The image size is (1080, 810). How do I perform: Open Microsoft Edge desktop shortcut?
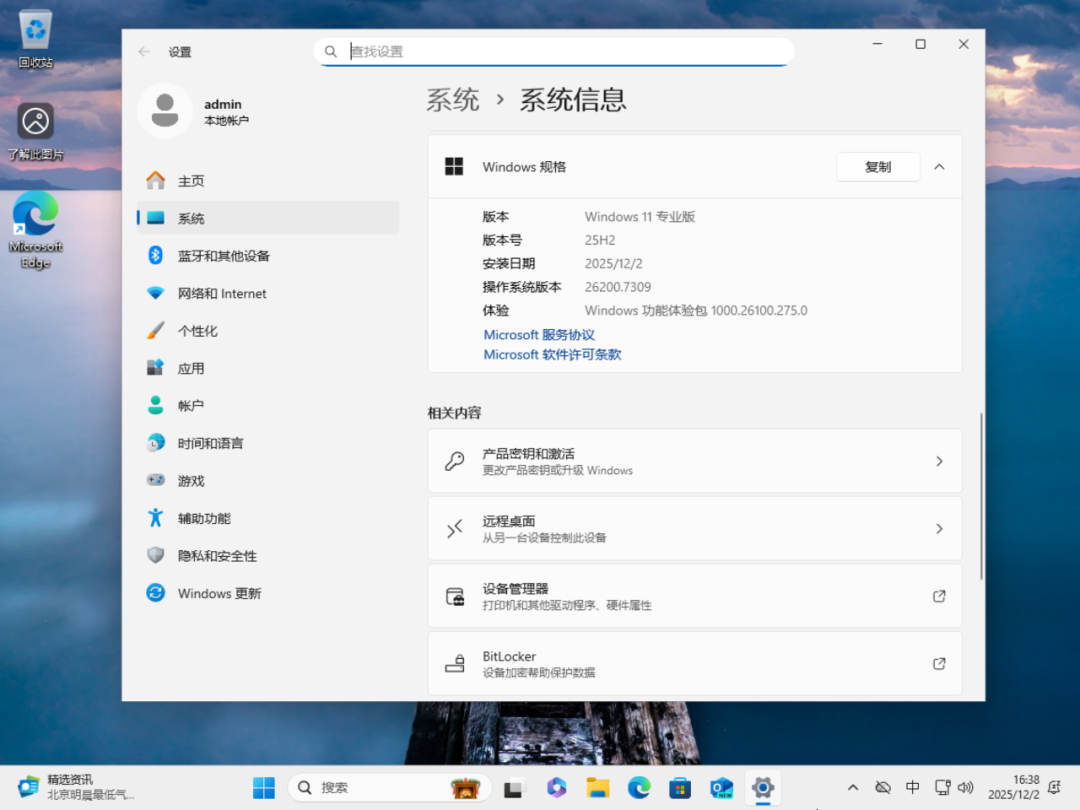pos(35,229)
